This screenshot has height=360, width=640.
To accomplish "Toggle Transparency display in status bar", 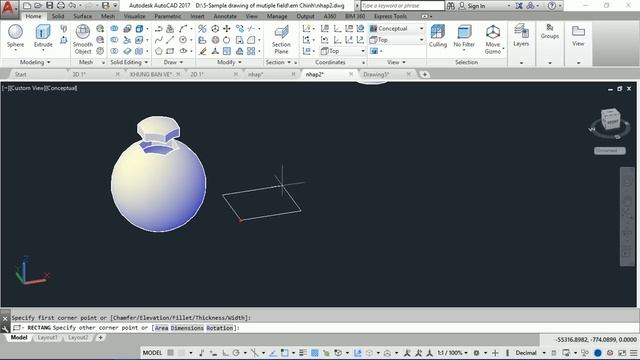I will (x=315, y=353).
